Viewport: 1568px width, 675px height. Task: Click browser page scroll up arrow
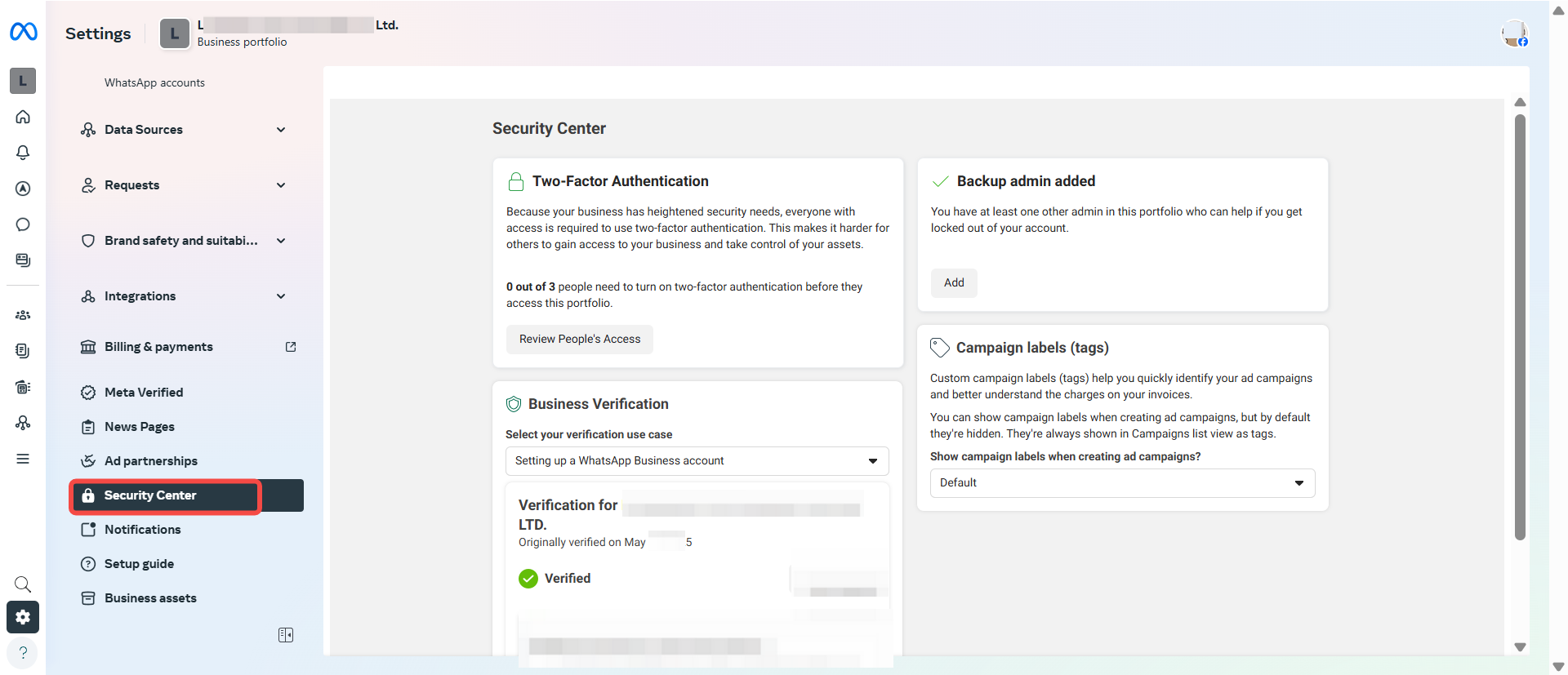1558,11
